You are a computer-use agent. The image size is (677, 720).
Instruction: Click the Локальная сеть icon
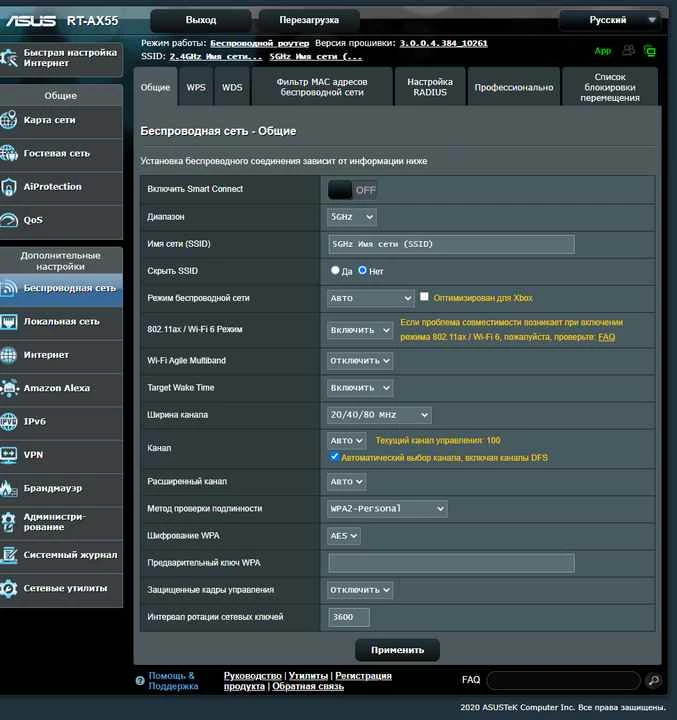[x=8, y=321]
